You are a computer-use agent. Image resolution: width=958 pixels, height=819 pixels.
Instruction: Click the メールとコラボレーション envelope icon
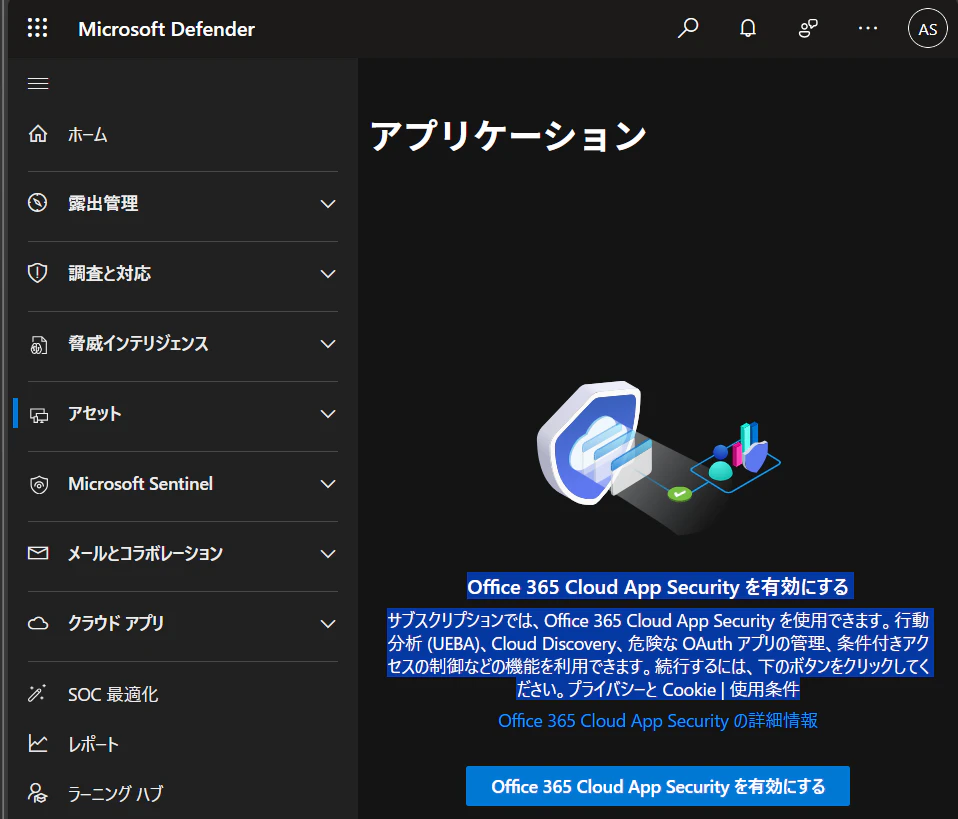(38, 553)
